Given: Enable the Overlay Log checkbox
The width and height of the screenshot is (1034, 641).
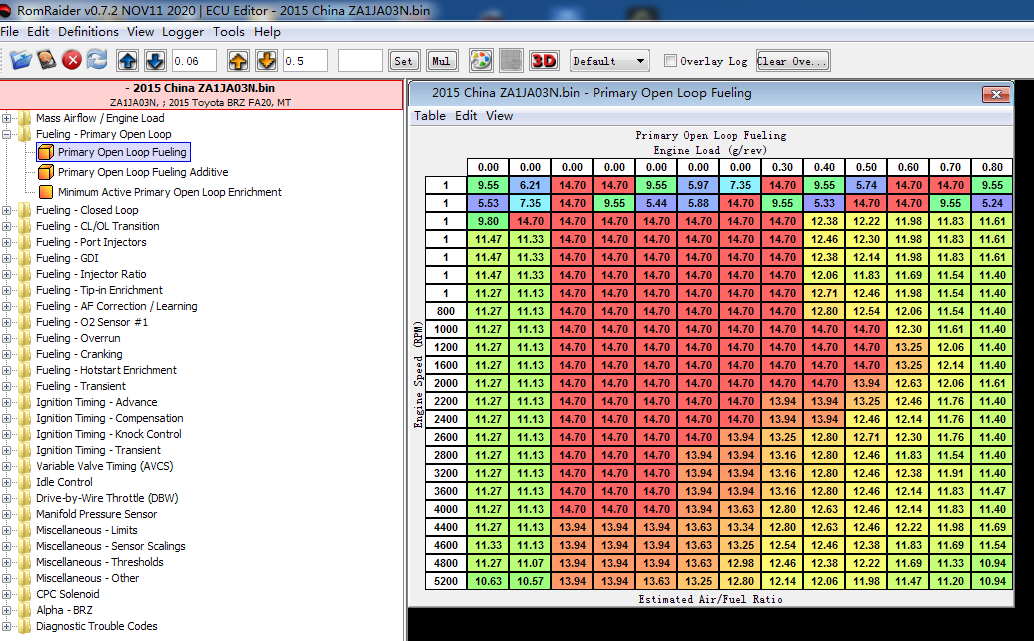Looking at the screenshot, I should [671, 61].
